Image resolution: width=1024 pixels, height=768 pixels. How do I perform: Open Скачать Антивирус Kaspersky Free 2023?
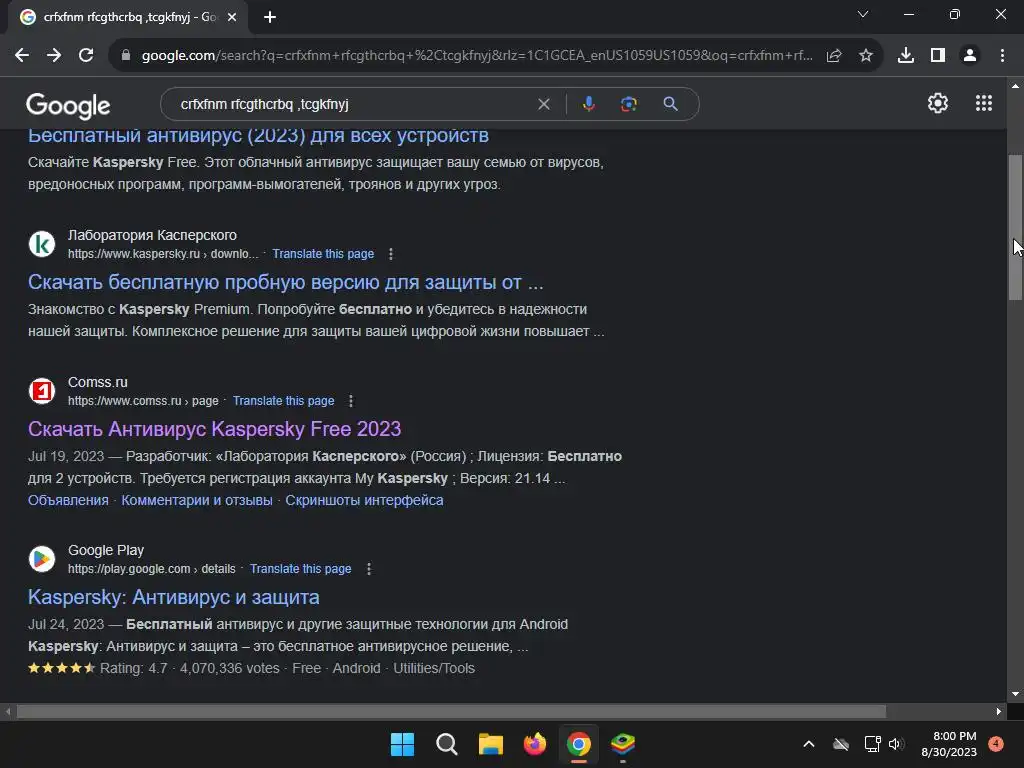point(214,429)
